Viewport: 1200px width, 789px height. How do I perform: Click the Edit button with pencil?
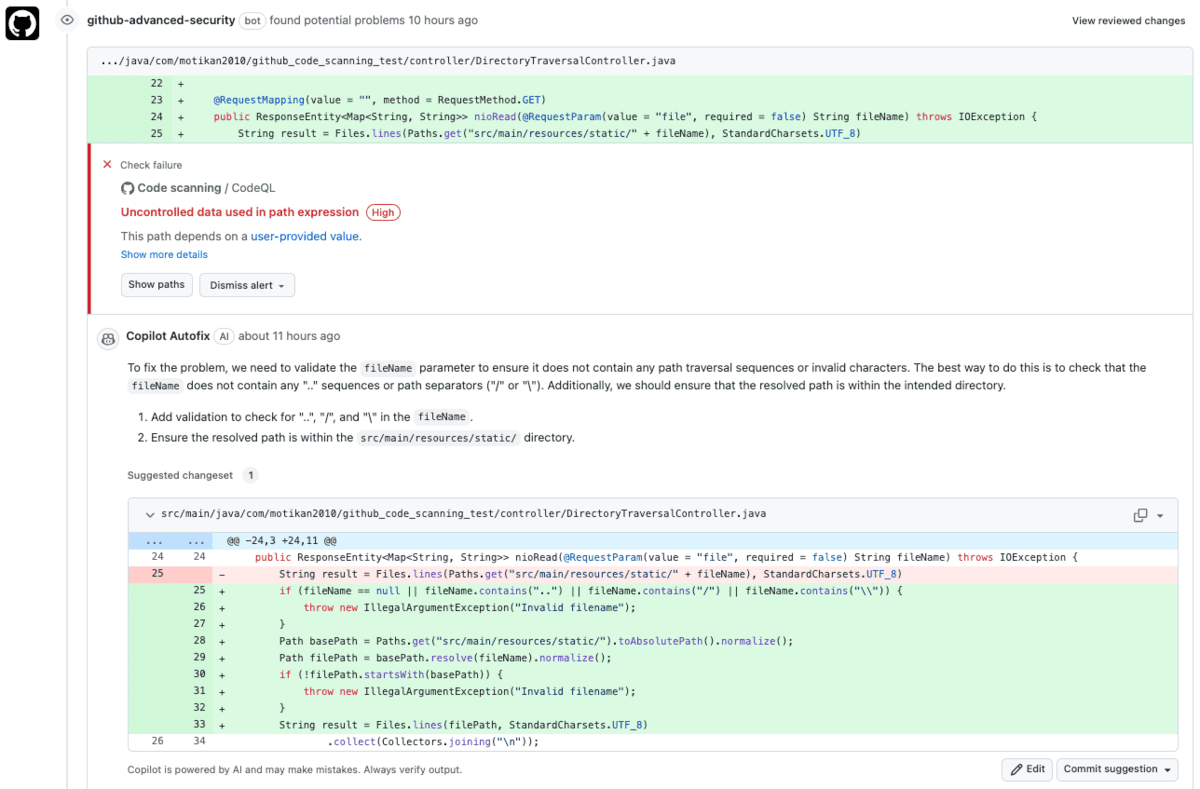coord(1027,769)
